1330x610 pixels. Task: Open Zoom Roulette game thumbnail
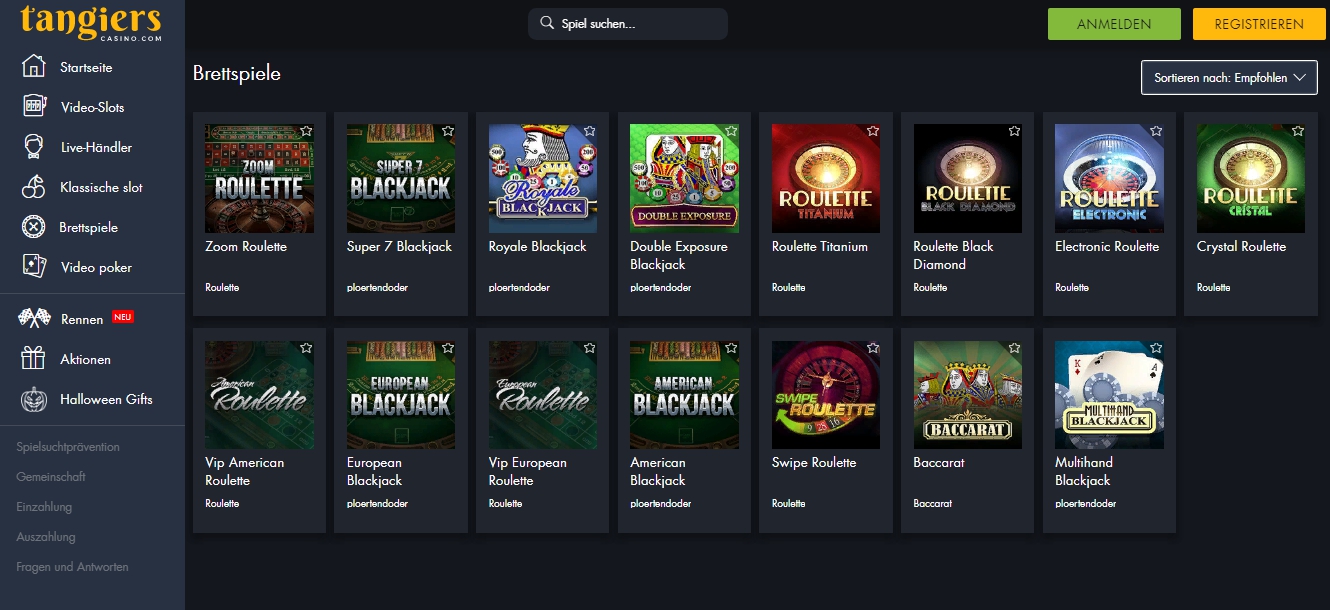tap(259, 178)
